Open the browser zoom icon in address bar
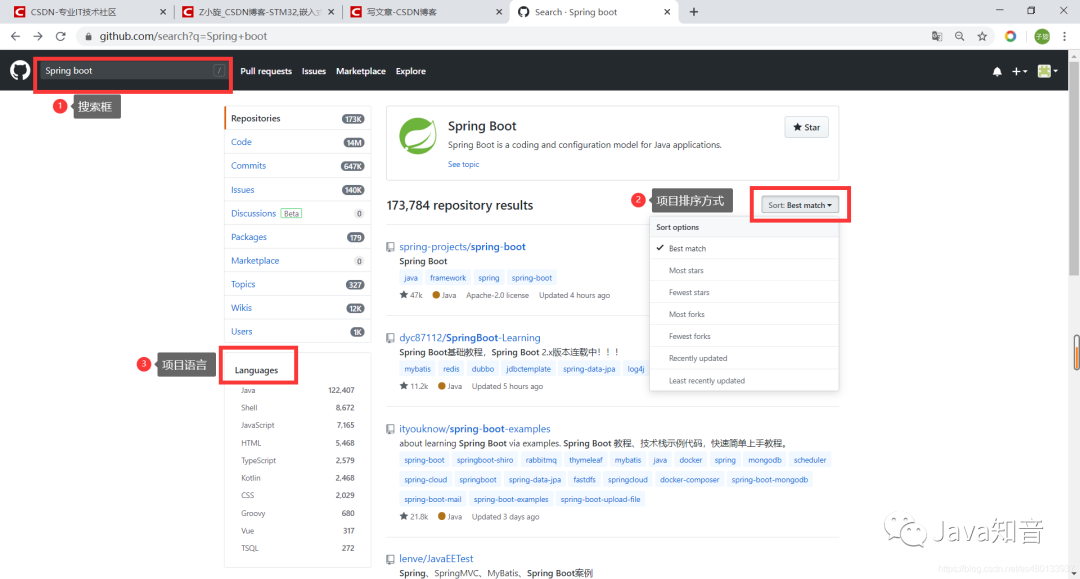 (959, 36)
